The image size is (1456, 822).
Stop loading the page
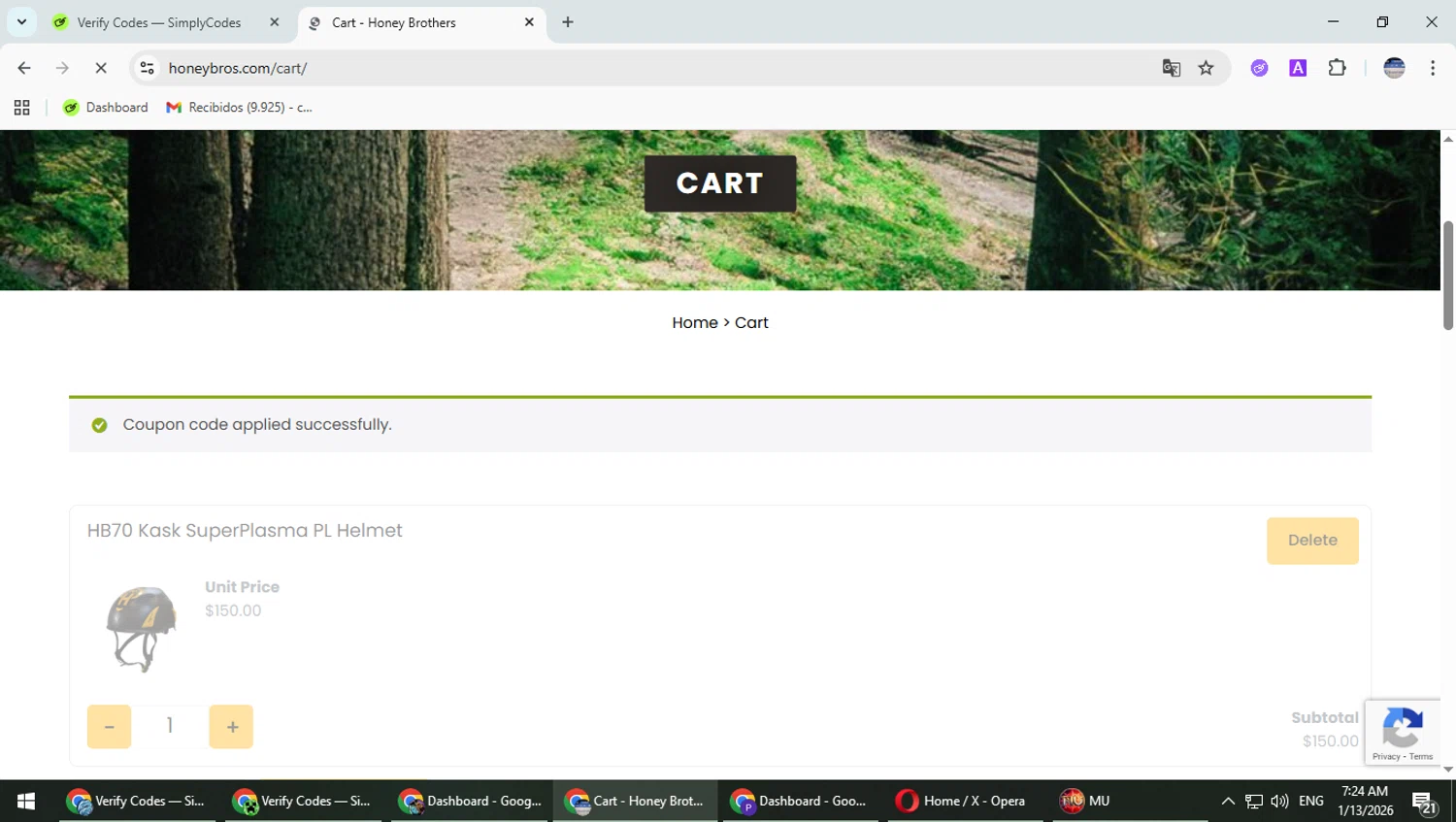coord(101,68)
